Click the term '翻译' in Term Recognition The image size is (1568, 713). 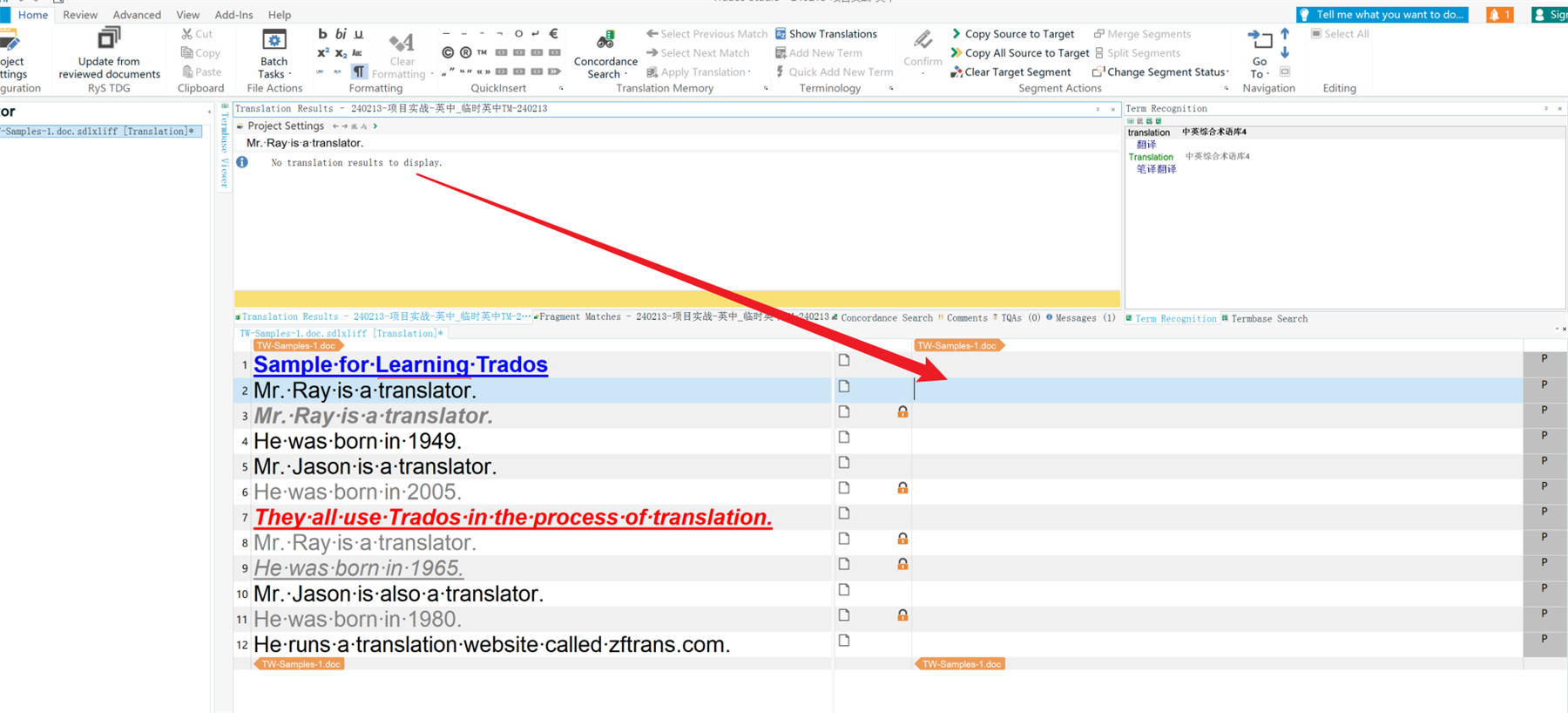click(x=1146, y=145)
